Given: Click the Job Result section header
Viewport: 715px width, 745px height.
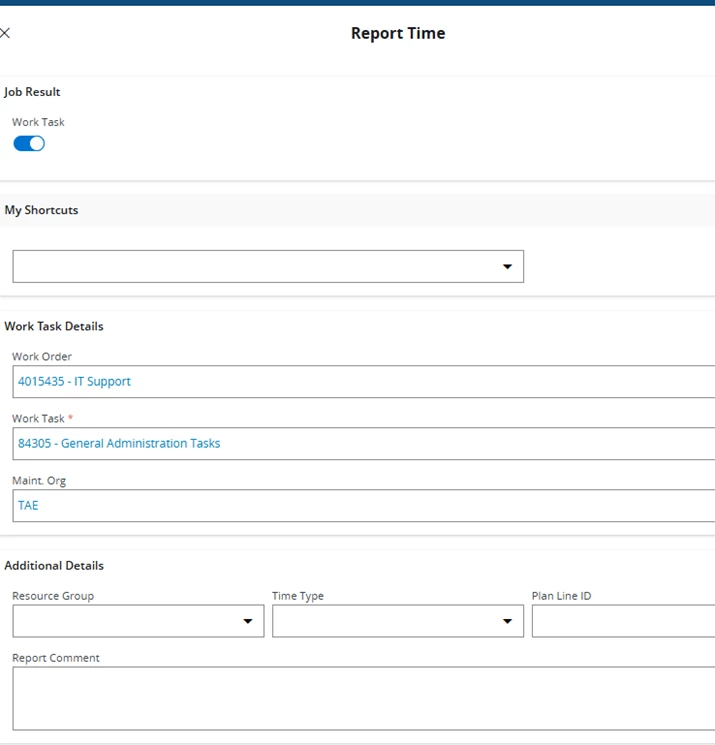Looking at the screenshot, I should (x=32, y=92).
